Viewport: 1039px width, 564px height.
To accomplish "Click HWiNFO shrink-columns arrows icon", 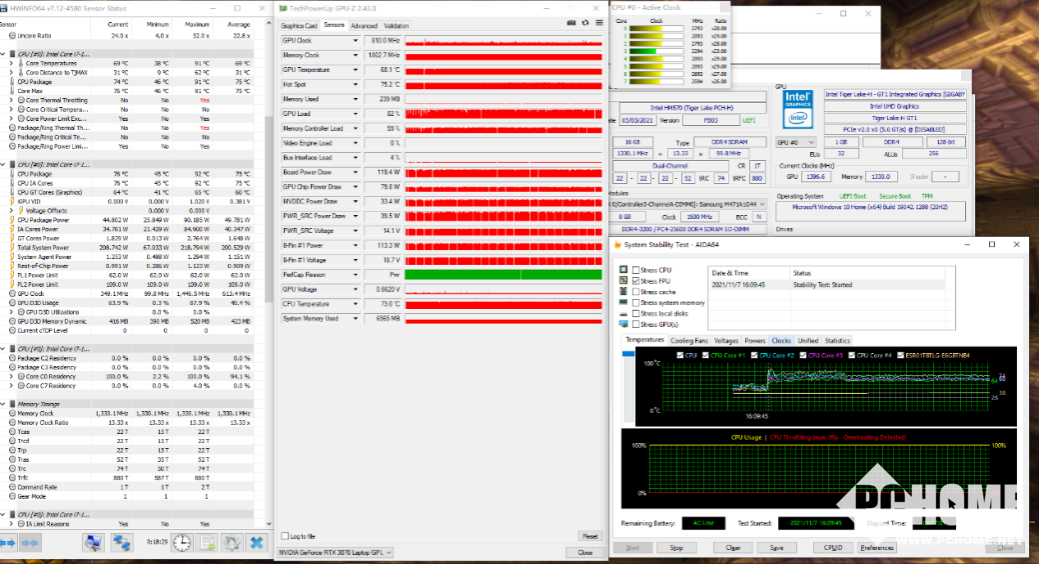I will click(30, 543).
